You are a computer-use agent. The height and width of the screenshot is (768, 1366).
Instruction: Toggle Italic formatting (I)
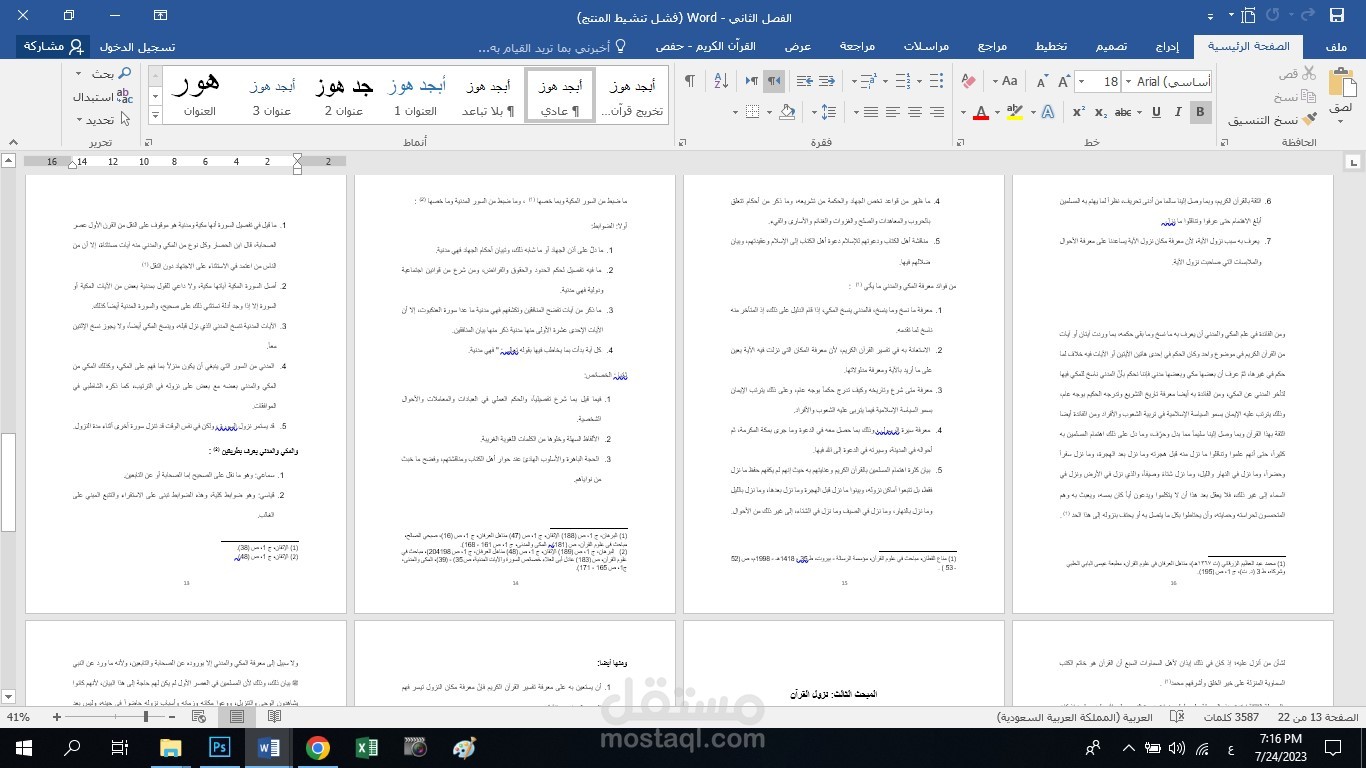1178,112
